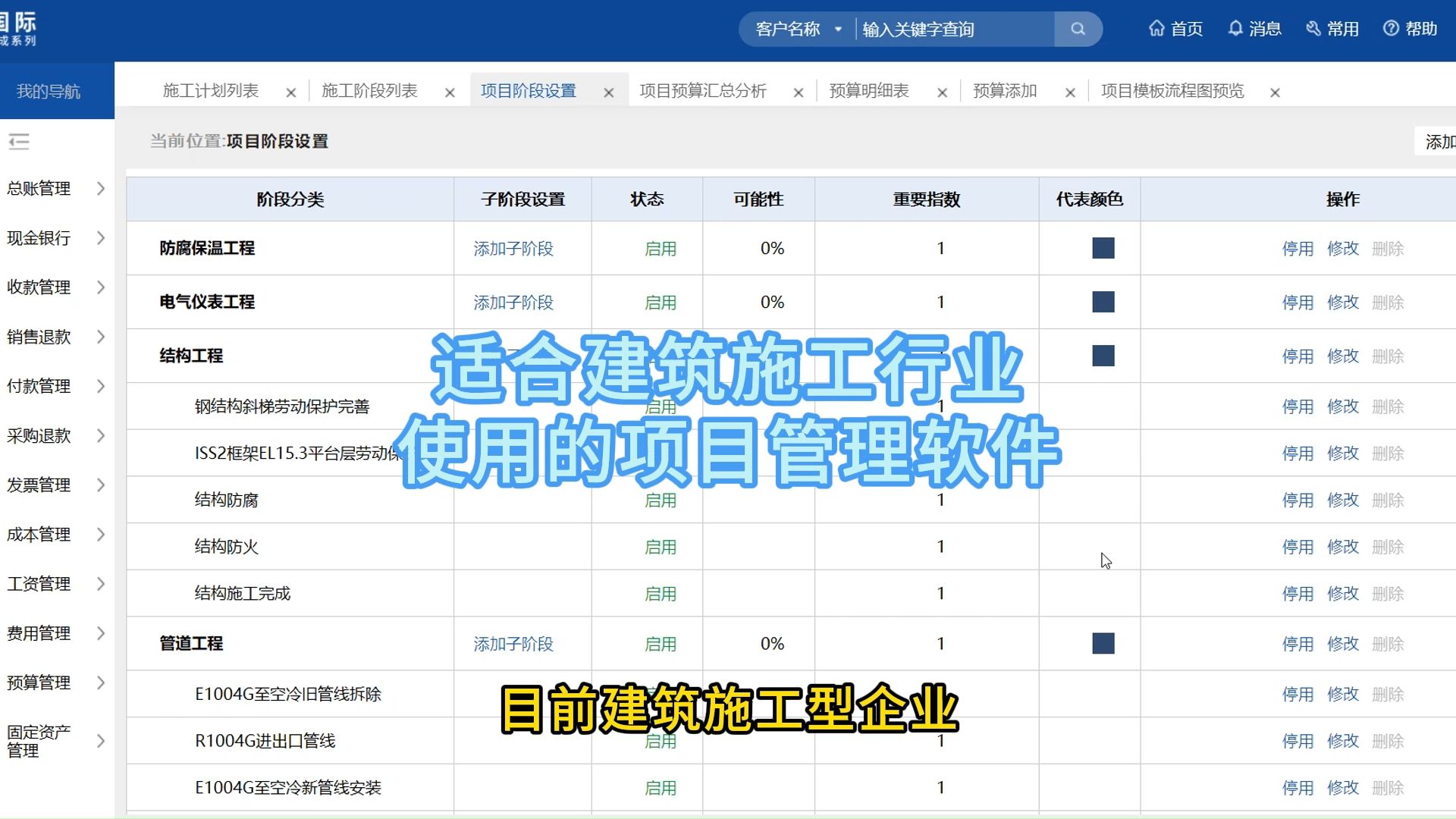Close the 施工计划列表 tab
Viewport: 1456px width, 819px height.
pyautogui.click(x=291, y=93)
